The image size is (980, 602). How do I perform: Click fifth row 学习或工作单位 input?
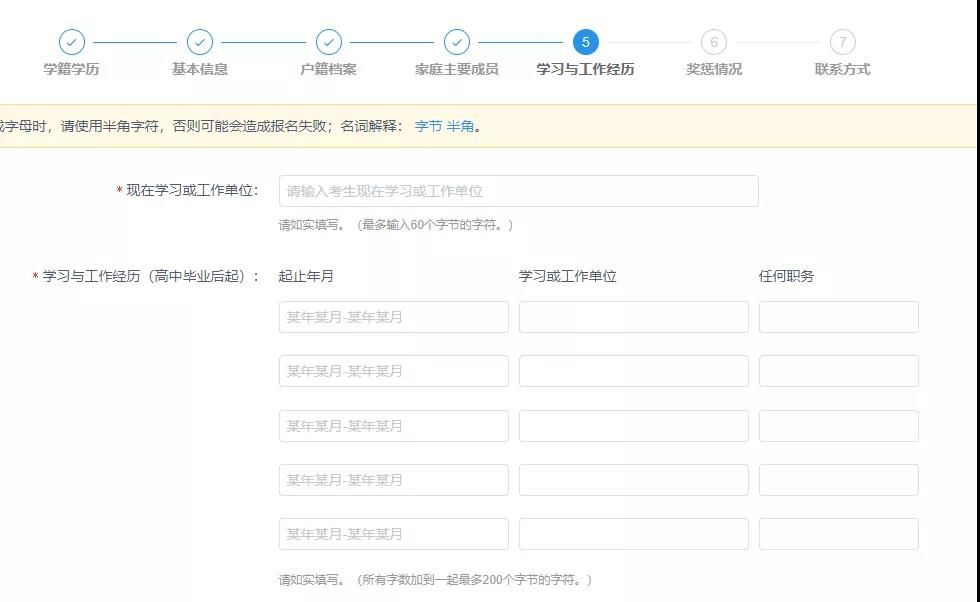coord(633,534)
